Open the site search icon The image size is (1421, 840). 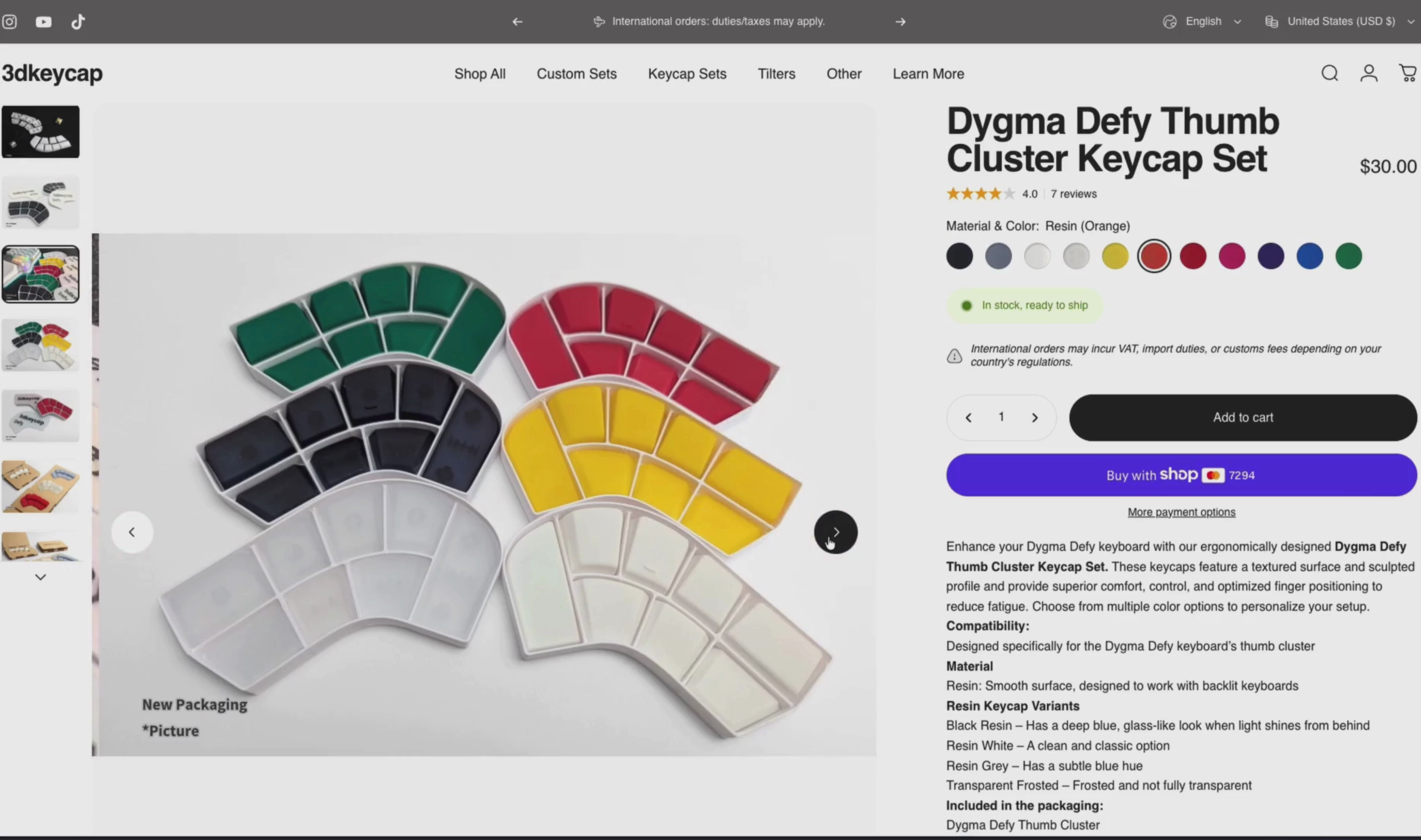(1330, 73)
